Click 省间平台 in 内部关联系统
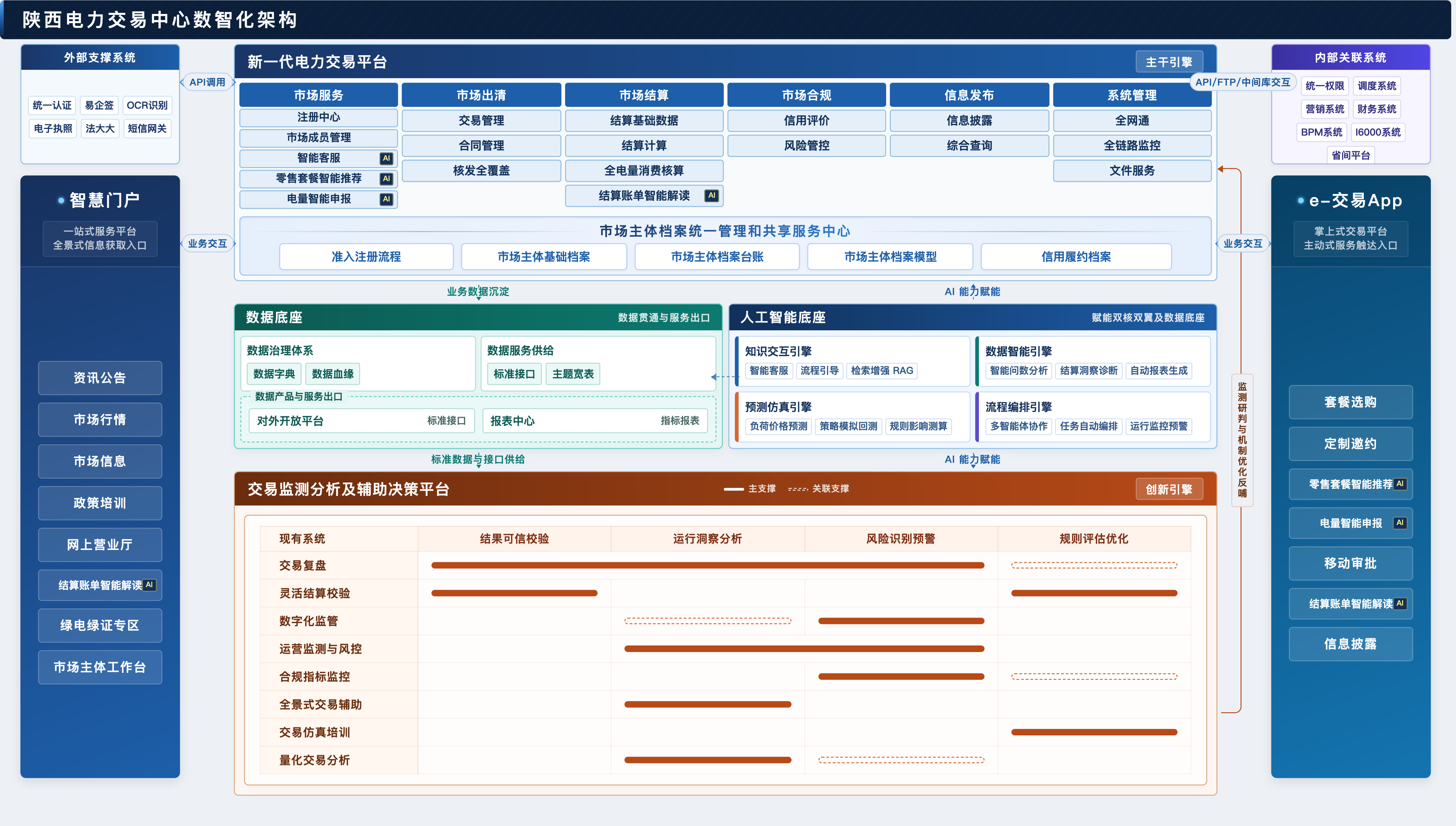 pos(1350,155)
